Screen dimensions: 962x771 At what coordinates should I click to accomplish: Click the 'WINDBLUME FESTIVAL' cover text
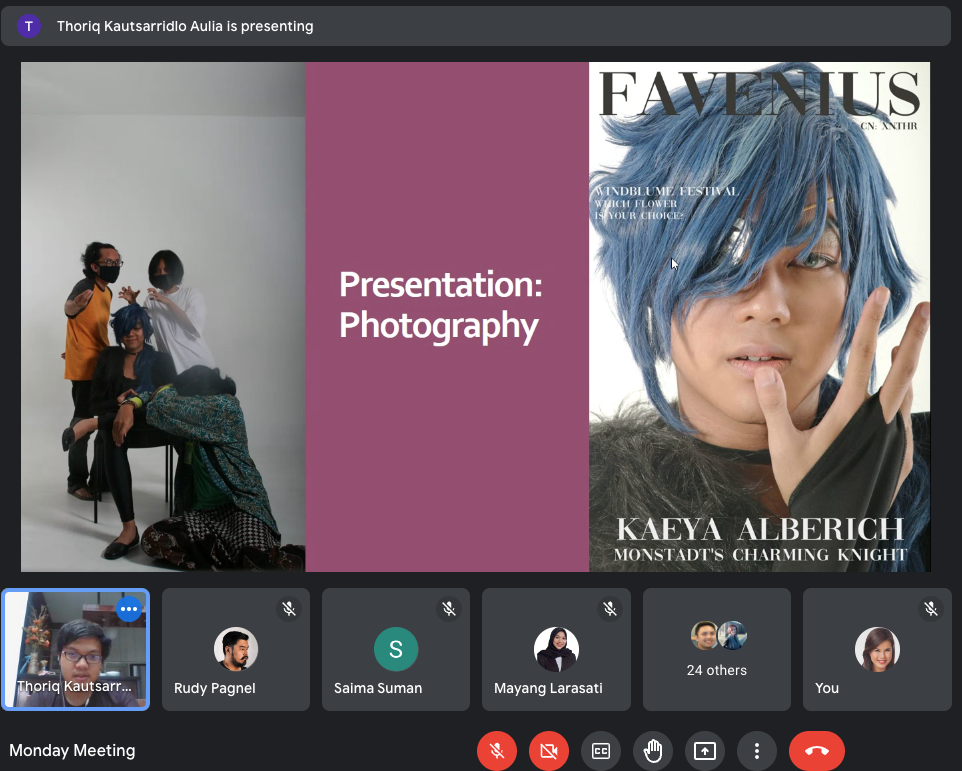coord(666,191)
